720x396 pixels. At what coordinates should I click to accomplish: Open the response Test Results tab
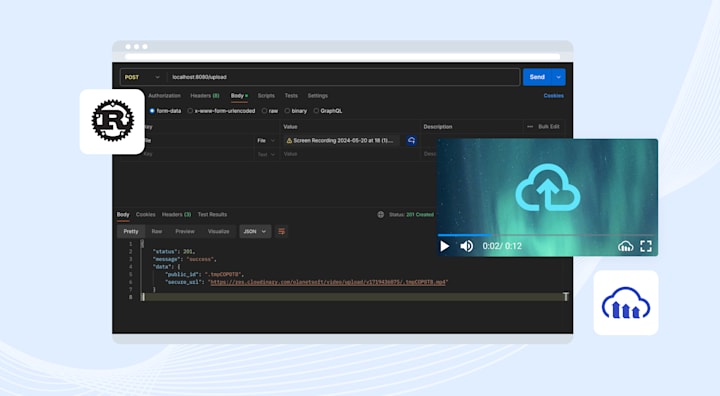212,215
